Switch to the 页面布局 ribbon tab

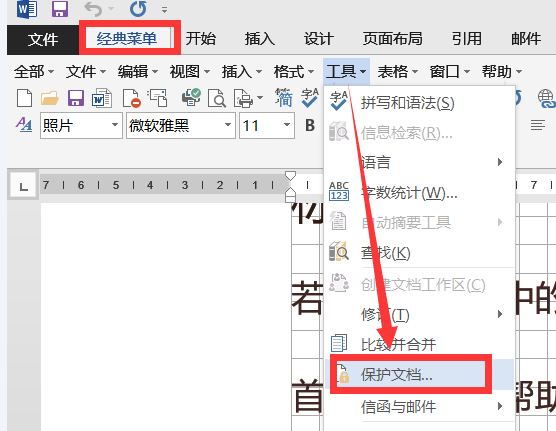(392, 39)
